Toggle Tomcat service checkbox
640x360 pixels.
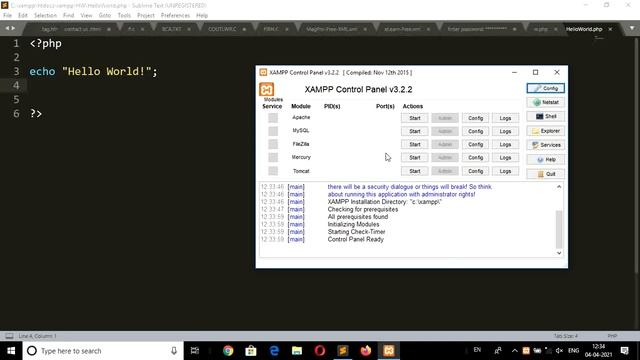(x=273, y=171)
